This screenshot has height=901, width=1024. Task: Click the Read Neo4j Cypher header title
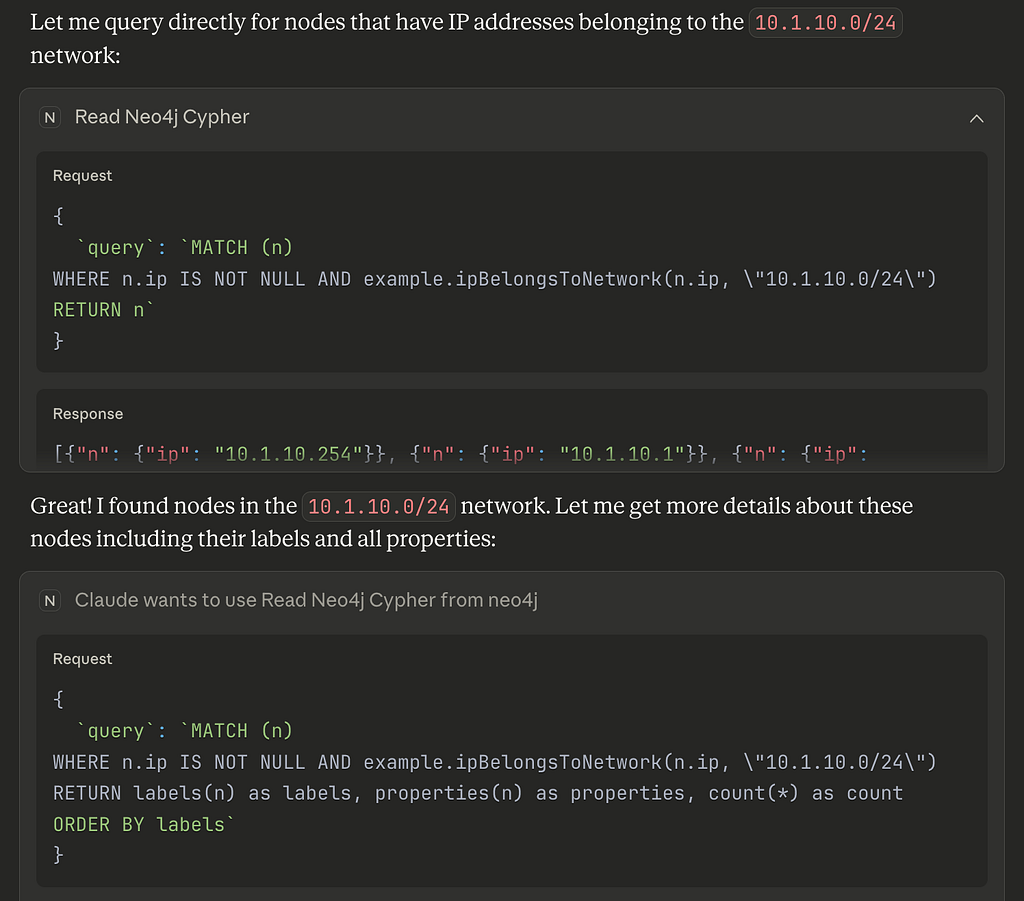(162, 117)
